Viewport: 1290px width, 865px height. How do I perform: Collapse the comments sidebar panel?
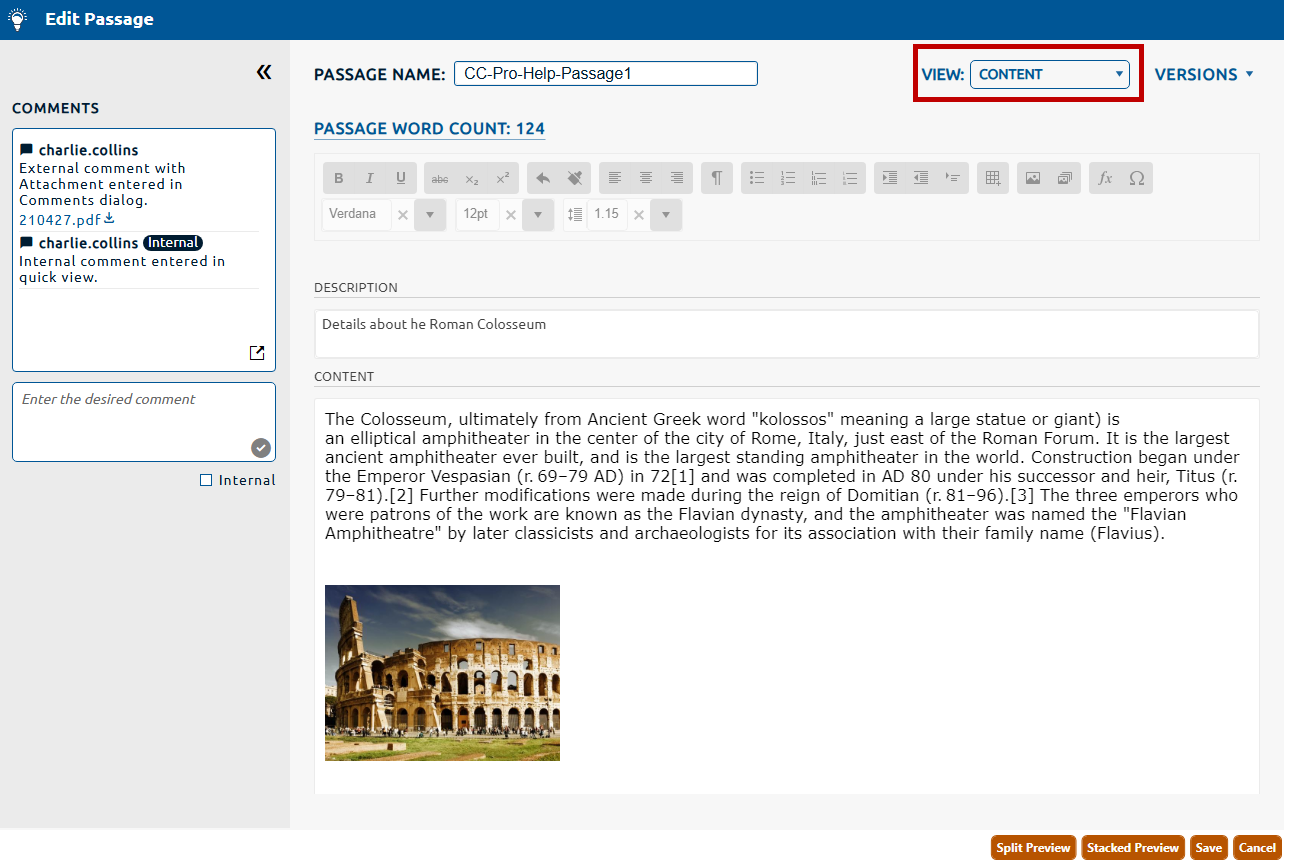pyautogui.click(x=264, y=72)
